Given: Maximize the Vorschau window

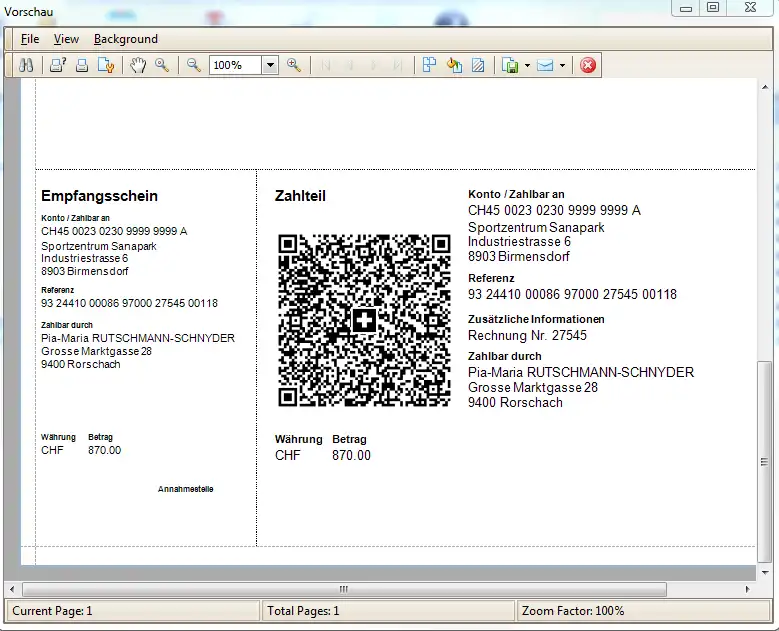Looking at the screenshot, I should click(713, 8).
